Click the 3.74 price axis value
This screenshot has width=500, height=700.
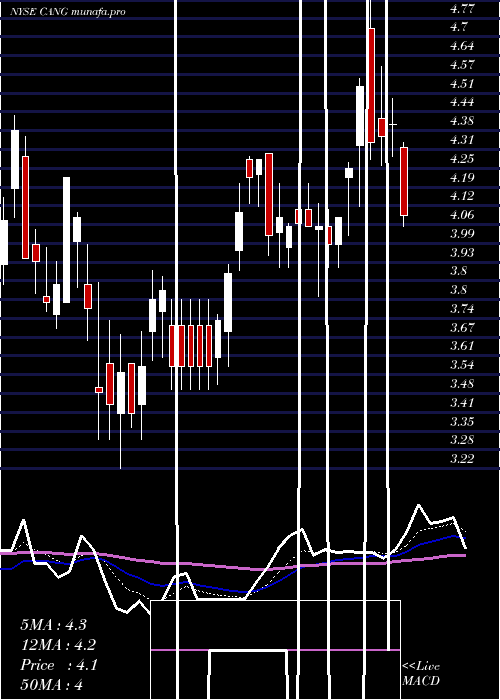pyautogui.click(x=462, y=309)
